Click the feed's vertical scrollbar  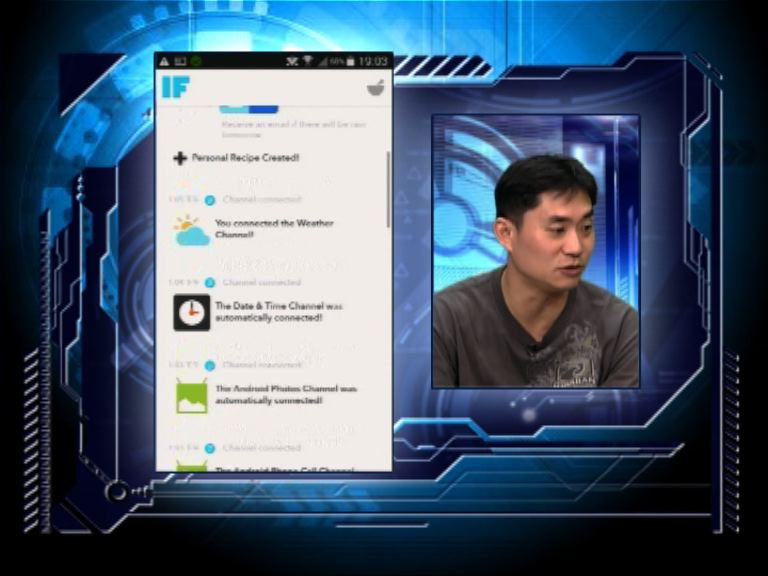tap(388, 189)
